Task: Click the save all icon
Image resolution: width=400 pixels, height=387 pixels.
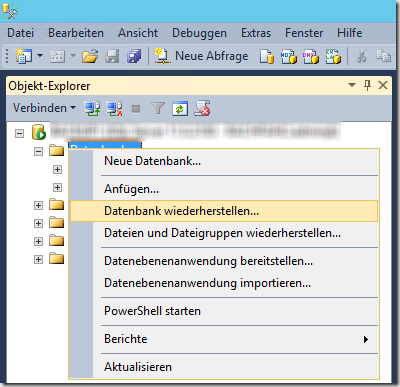Action: pyautogui.click(x=134, y=56)
